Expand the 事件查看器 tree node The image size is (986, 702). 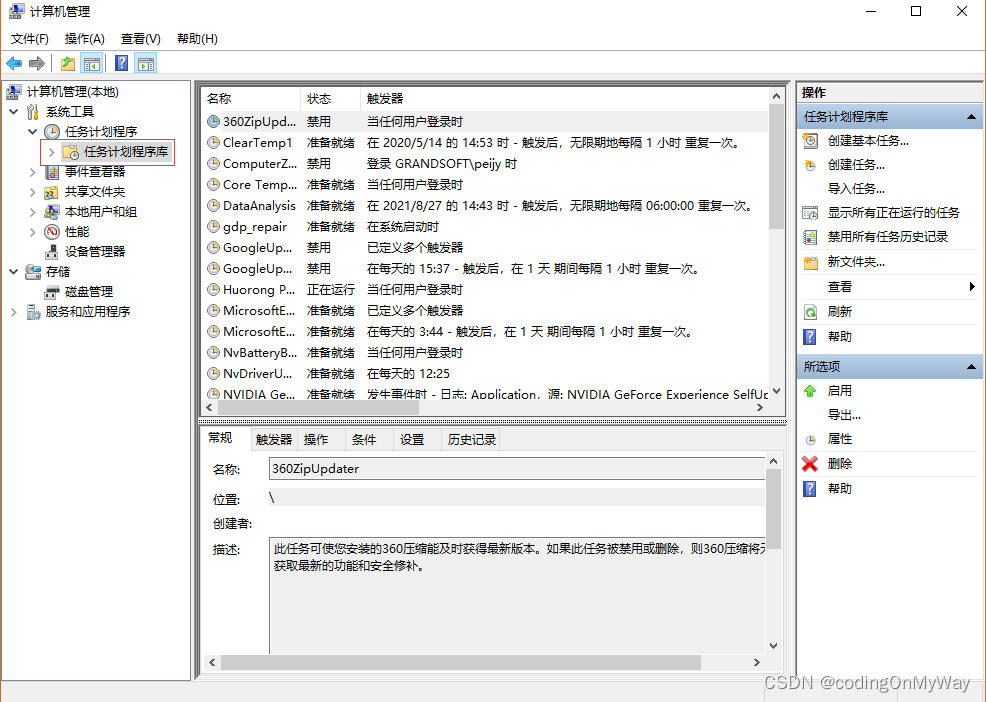click(x=33, y=172)
